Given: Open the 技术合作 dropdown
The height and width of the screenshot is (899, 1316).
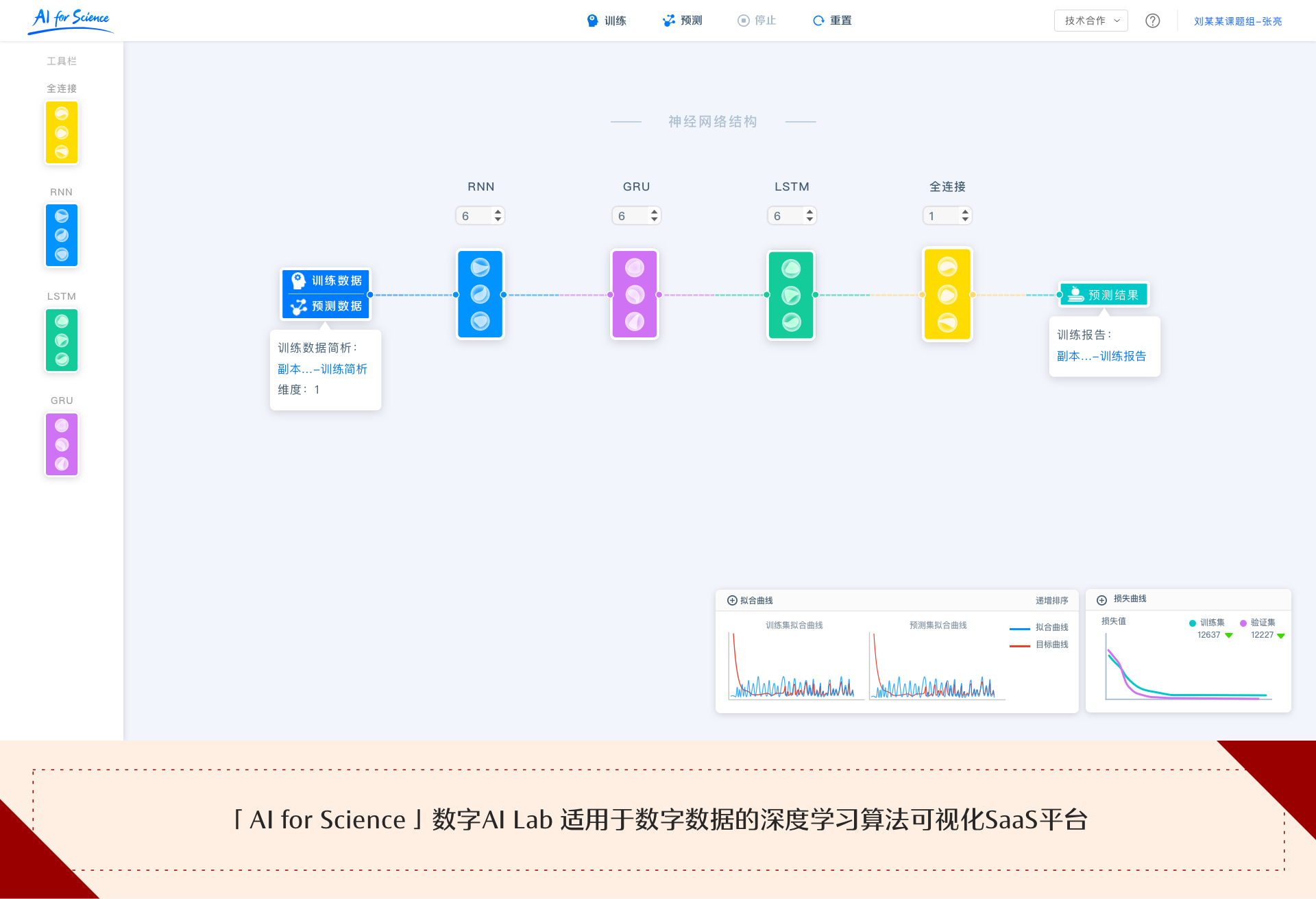Looking at the screenshot, I should tap(1091, 21).
